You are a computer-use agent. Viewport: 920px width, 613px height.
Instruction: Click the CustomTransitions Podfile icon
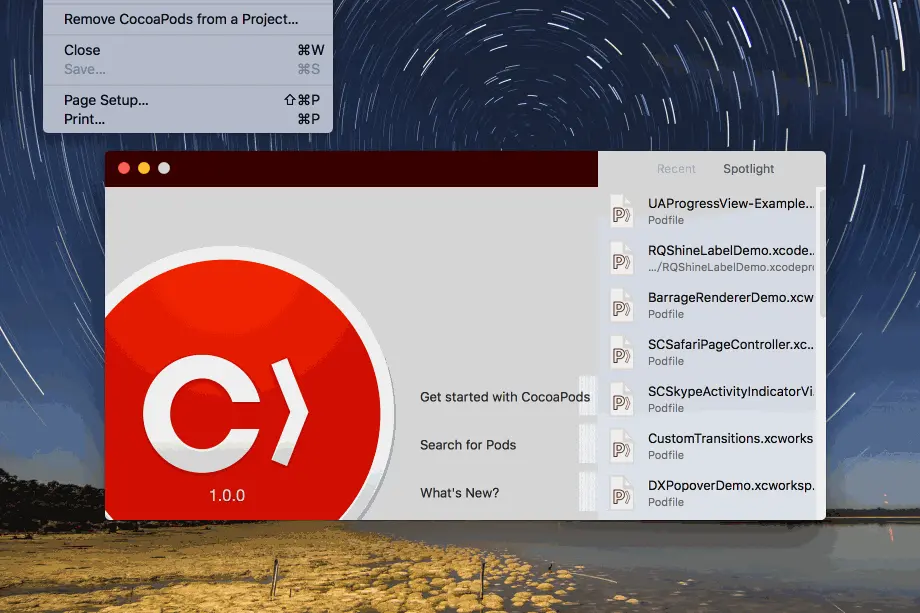click(621, 446)
